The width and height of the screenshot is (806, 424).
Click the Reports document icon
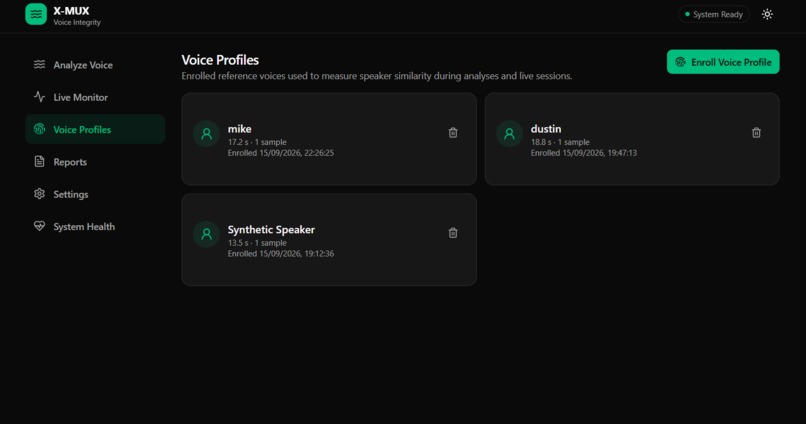tap(40, 161)
